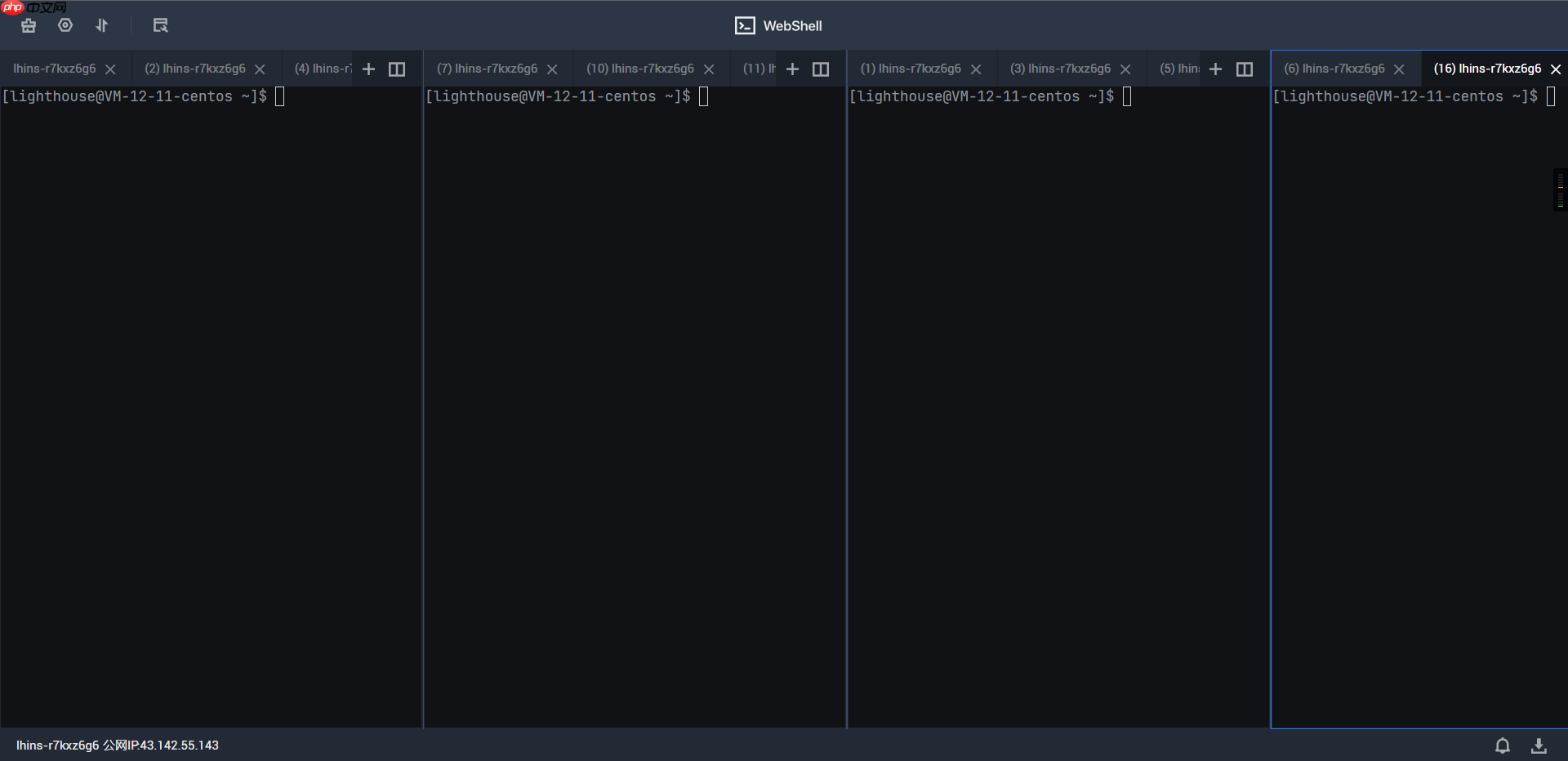Click the up-down arrows transfer icon
The image size is (1568, 761).
tap(102, 25)
